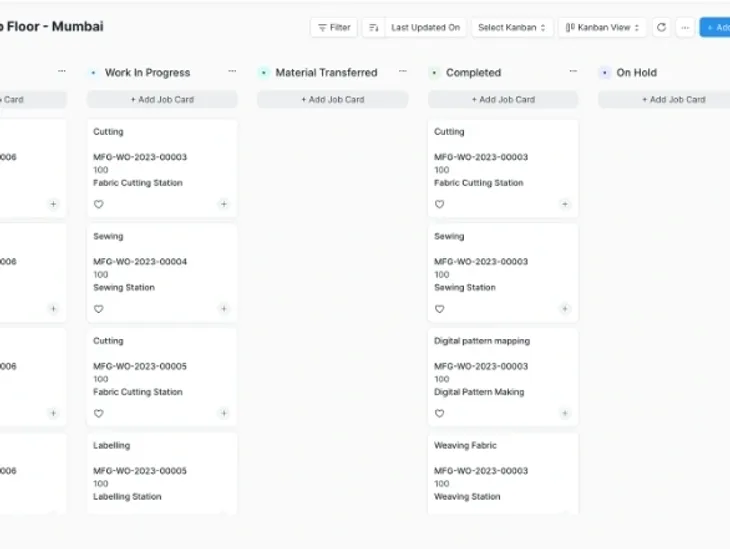
Task: Open the toolbar more options menu
Action: click(x=685, y=27)
